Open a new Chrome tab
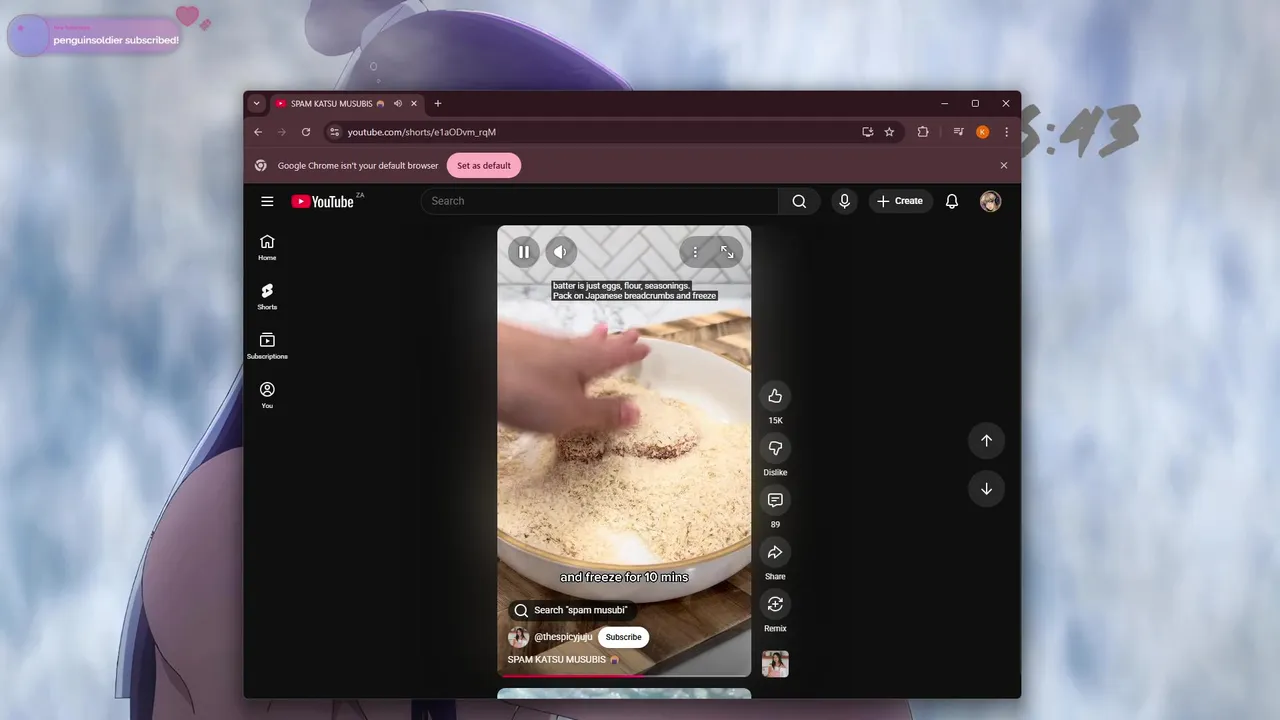The width and height of the screenshot is (1280, 720). (x=437, y=104)
